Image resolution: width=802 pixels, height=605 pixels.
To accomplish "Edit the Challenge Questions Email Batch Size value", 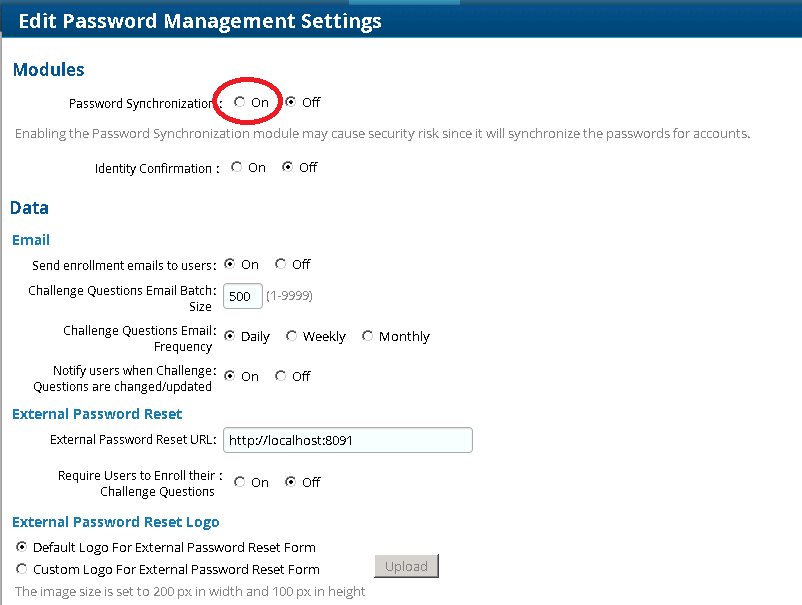I will coord(242,296).
